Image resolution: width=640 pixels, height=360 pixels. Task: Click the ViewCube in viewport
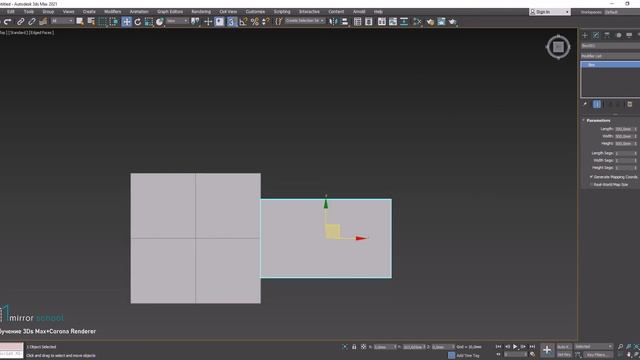pyautogui.click(x=558, y=47)
